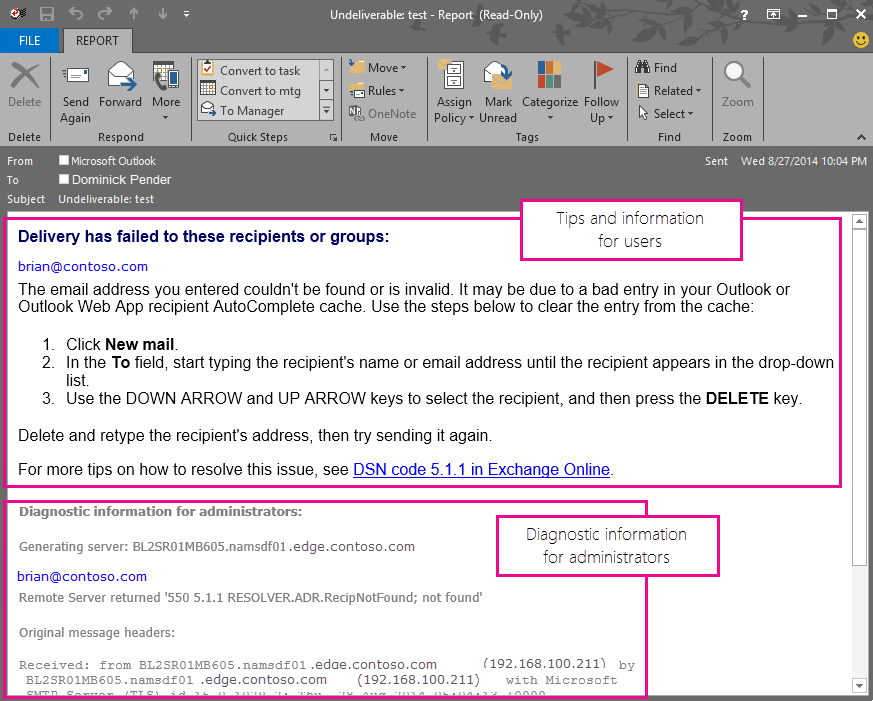This screenshot has height=701, width=873.
Task: Click the Zoom magnifier icon
Action: coord(737,75)
